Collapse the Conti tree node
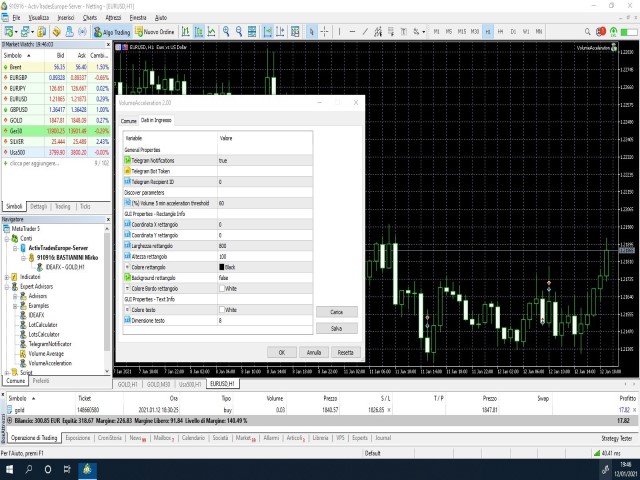The image size is (640, 480). 7,239
